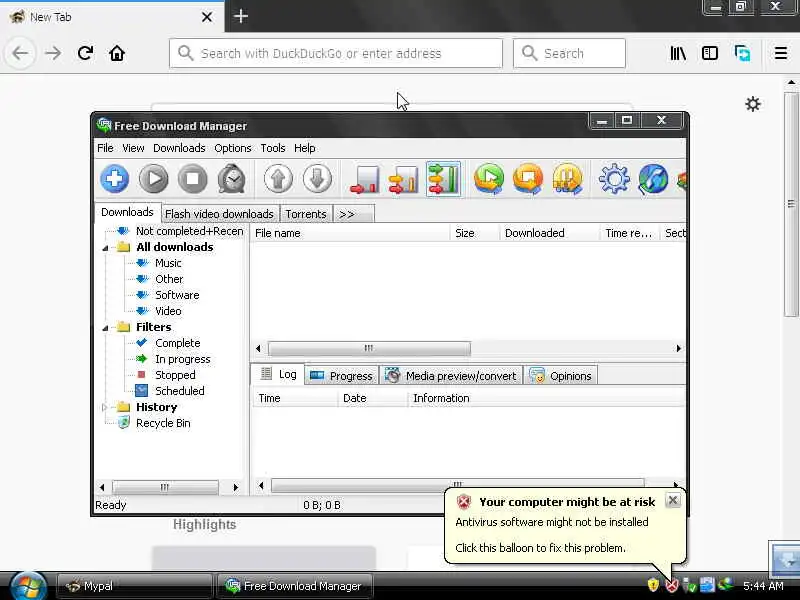
Task: Move download up with the up arrow icon
Action: [x=278, y=179]
